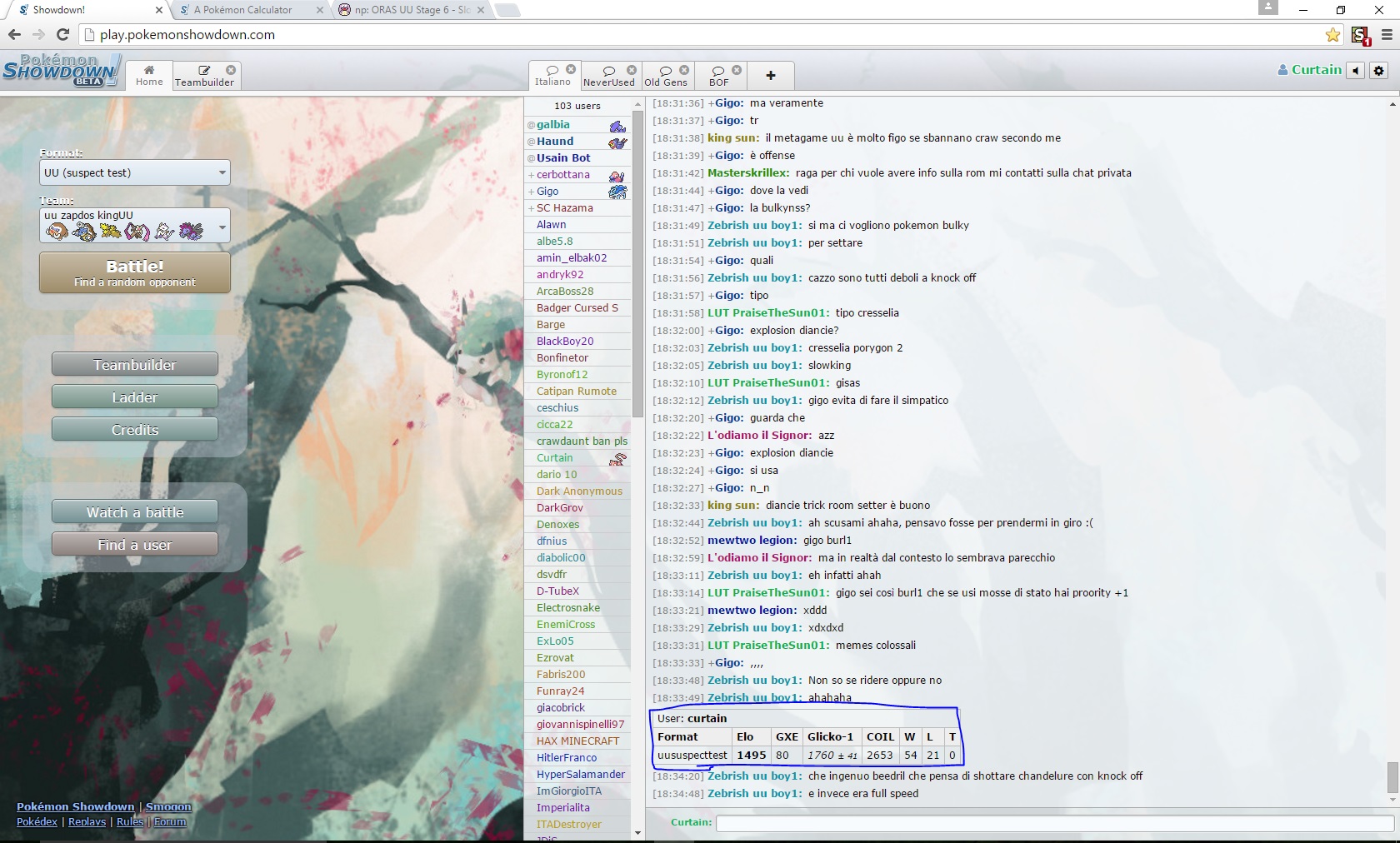The image size is (1400, 843).
Task: Close the BOF chat room tab
Action: [x=737, y=70]
